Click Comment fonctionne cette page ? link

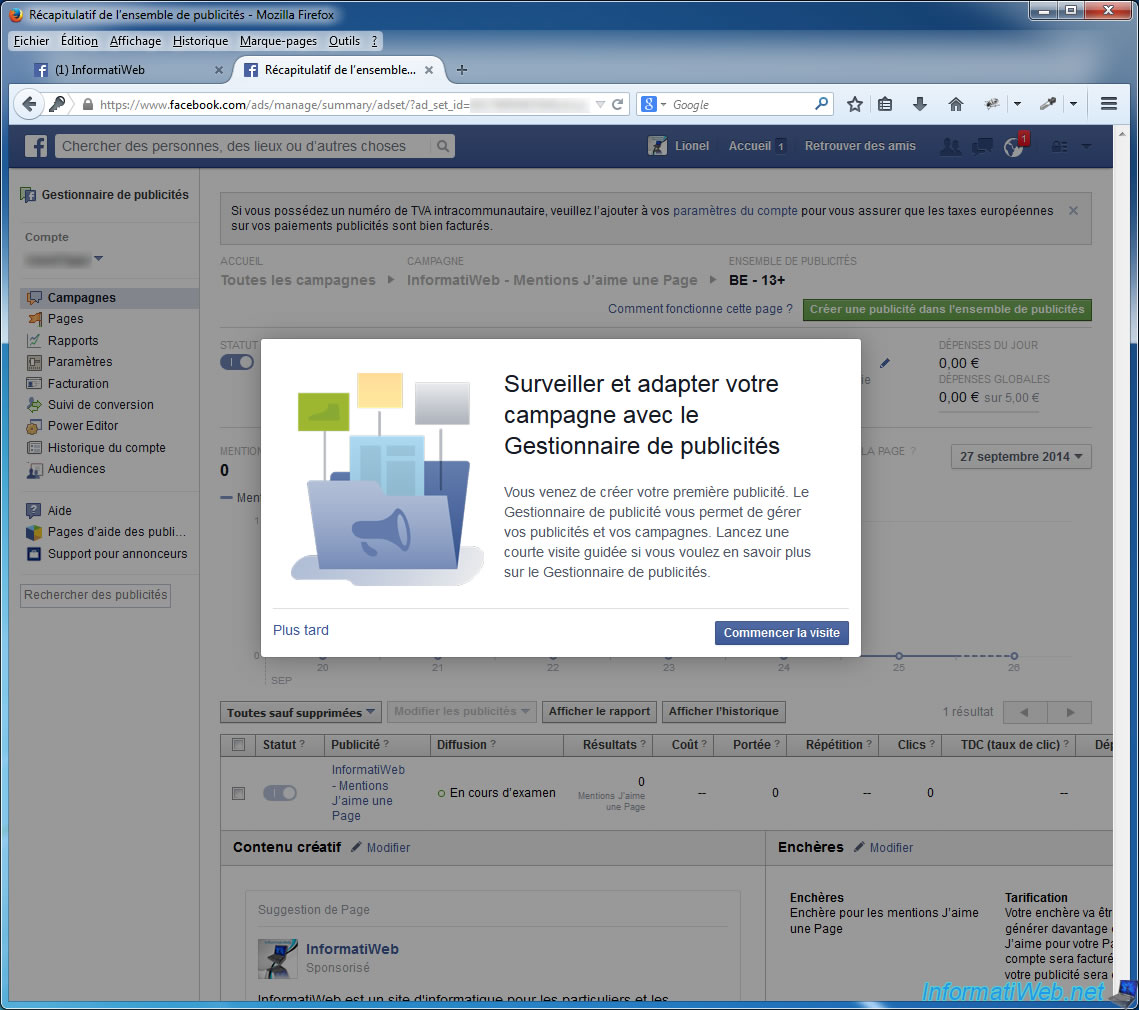pyautogui.click(x=700, y=309)
